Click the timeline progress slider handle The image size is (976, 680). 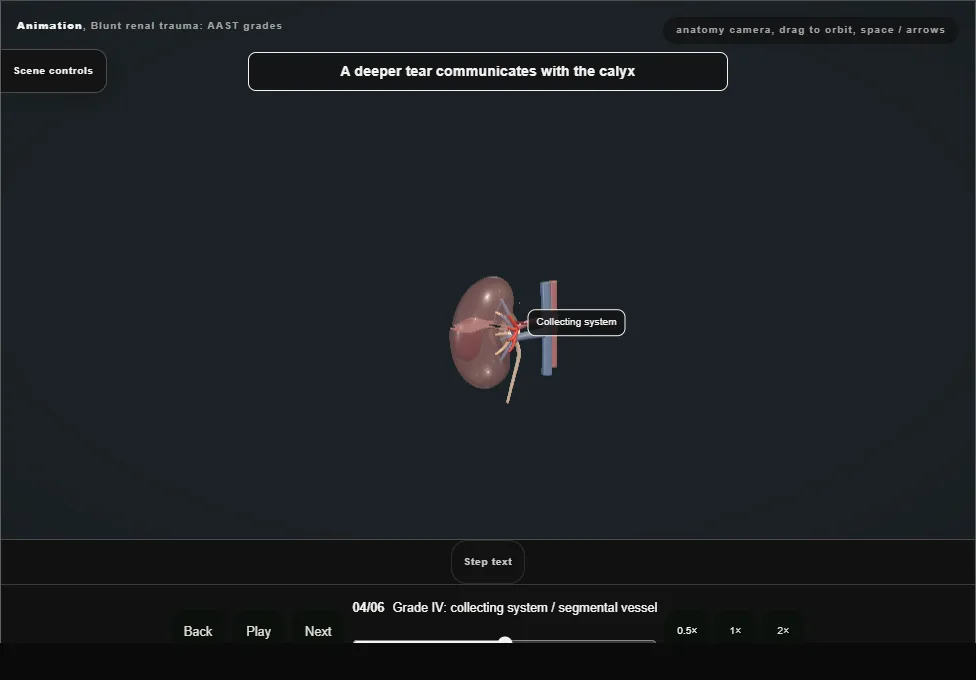point(505,641)
